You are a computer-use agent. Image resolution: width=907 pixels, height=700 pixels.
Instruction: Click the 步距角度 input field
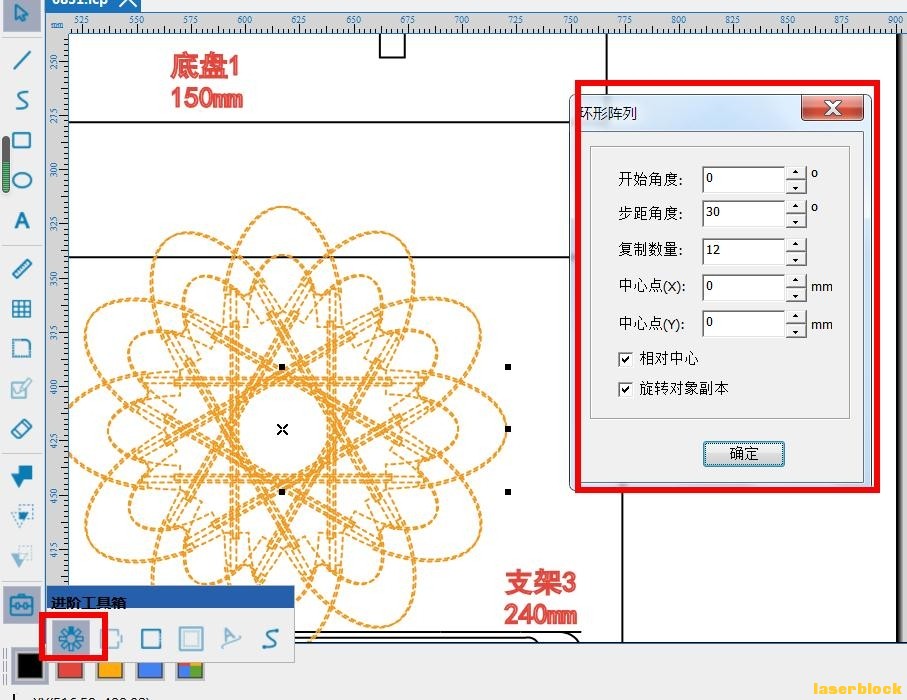[743, 213]
